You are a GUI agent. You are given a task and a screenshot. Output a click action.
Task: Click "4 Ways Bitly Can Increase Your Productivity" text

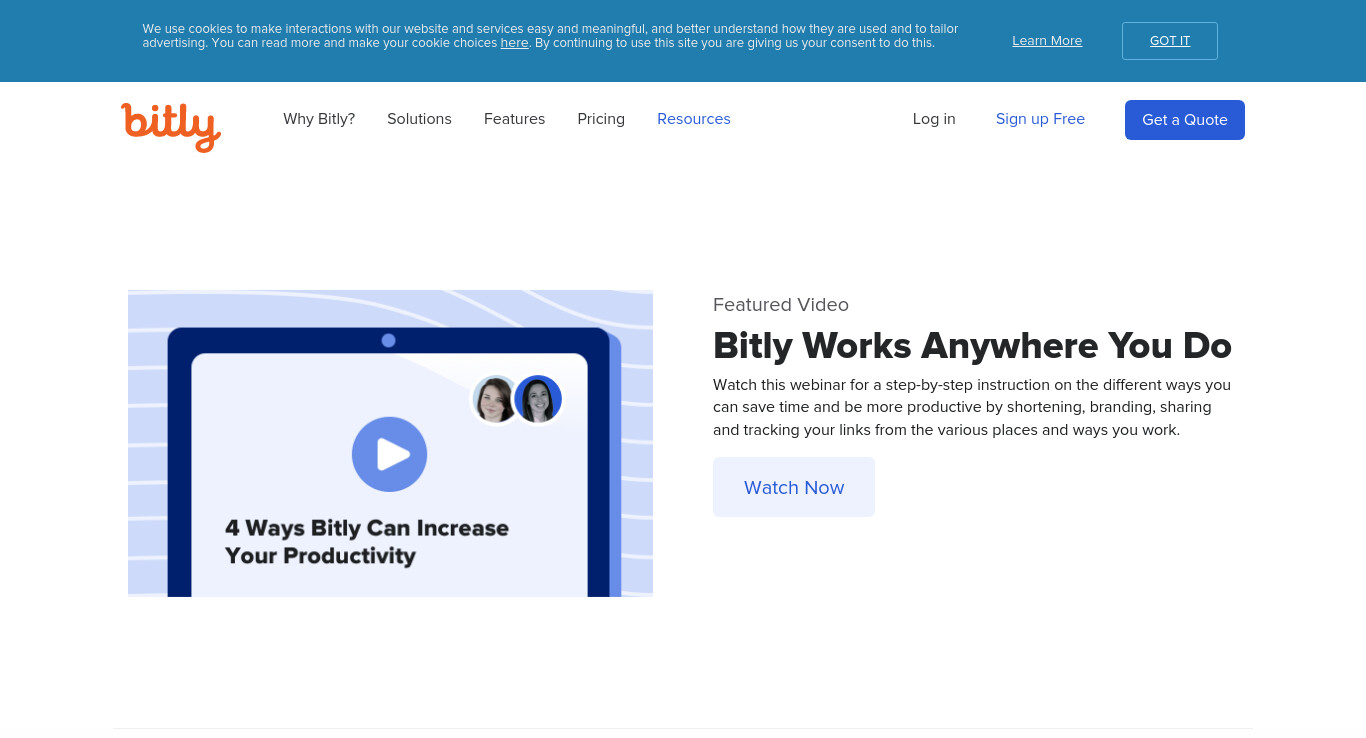click(367, 542)
